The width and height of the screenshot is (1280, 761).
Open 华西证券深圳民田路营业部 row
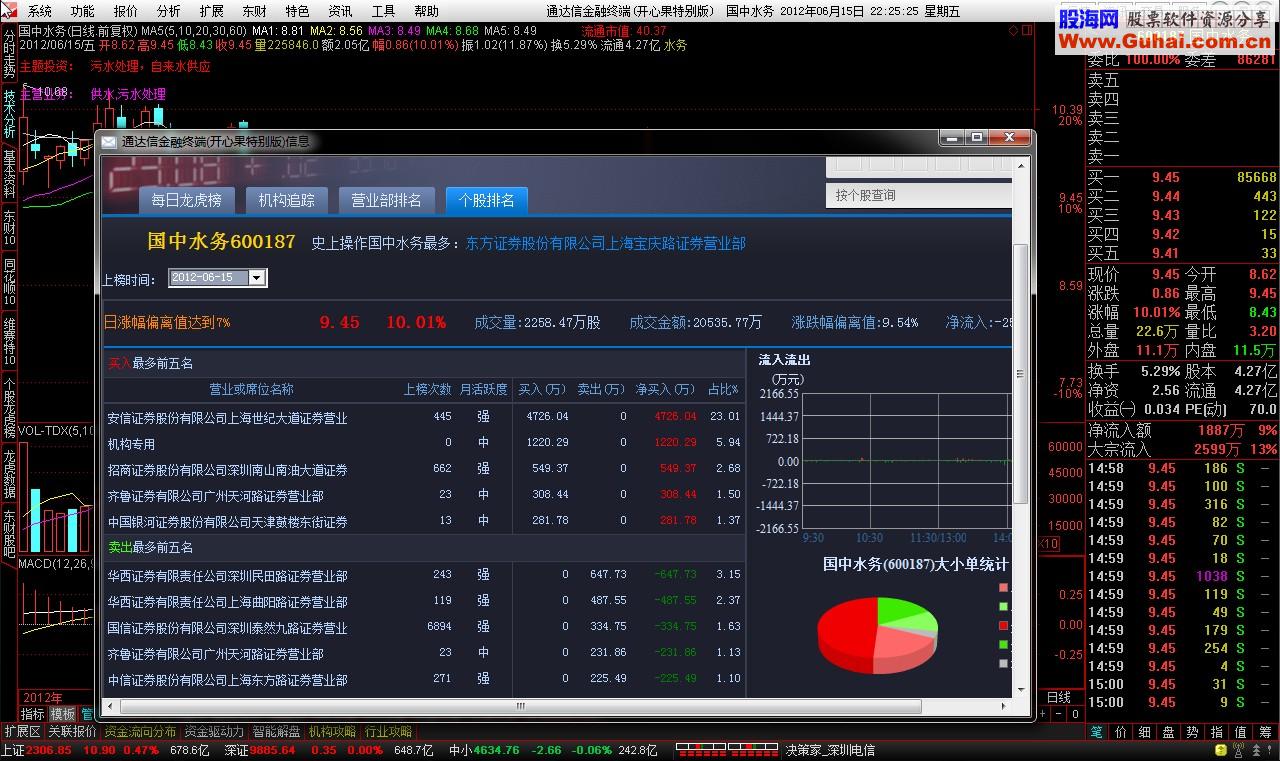424,575
